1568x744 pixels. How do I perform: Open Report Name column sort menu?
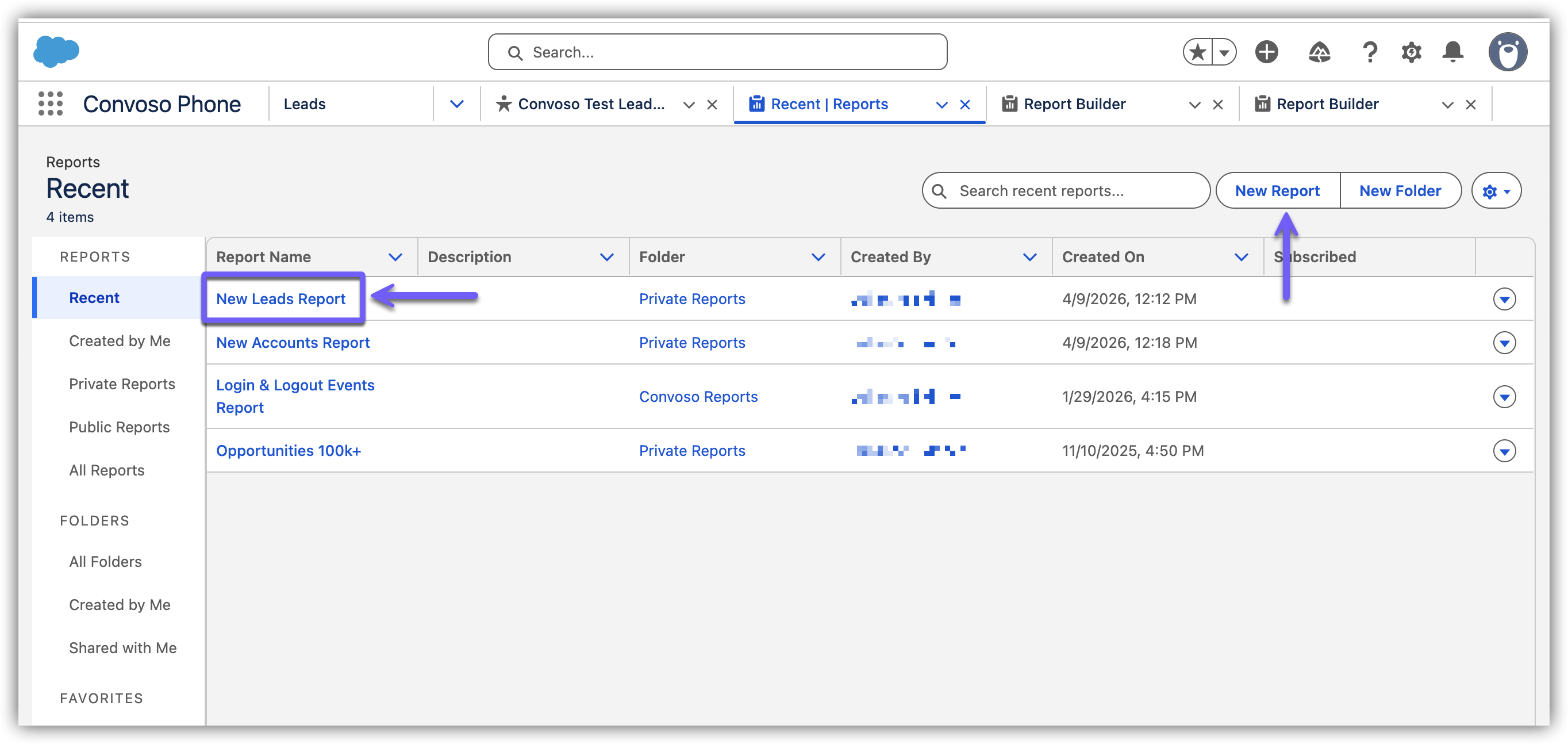click(x=395, y=257)
